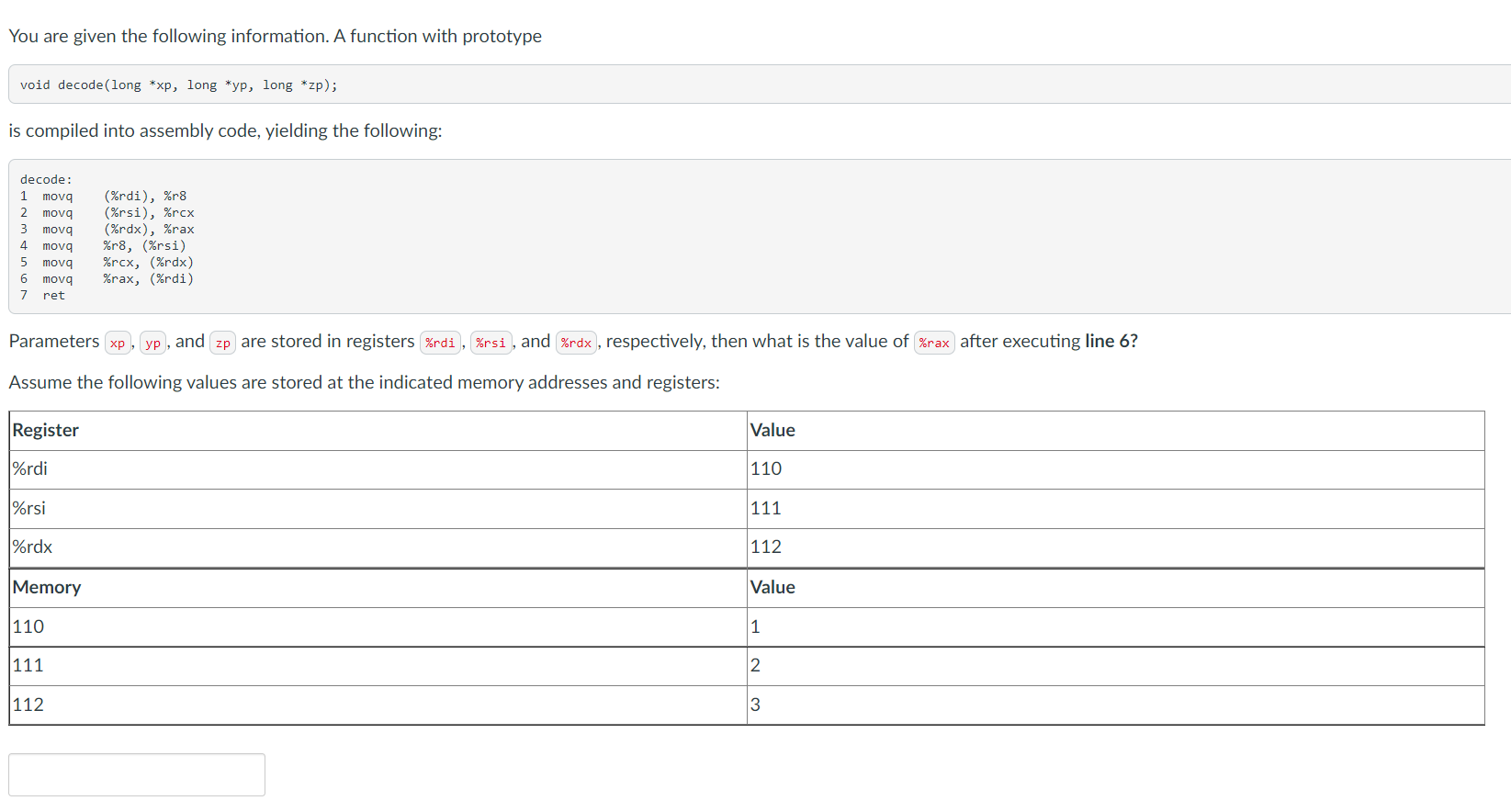
Task: Click value 112 in the %rdx register row
Action: tap(766, 547)
